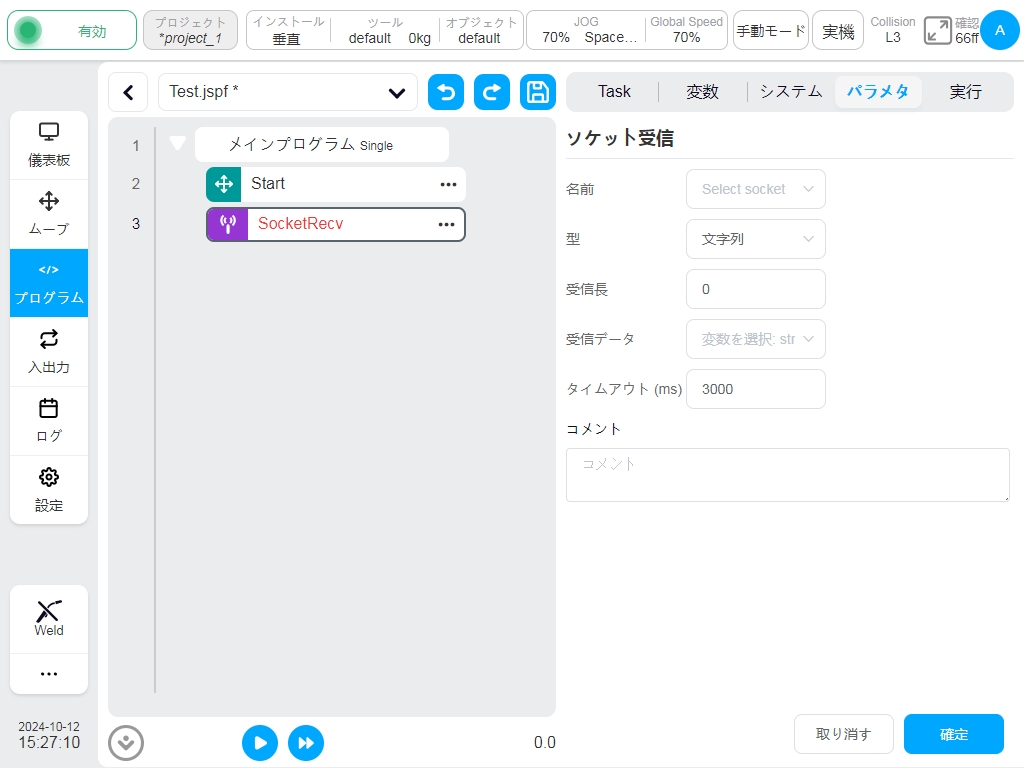The width and height of the screenshot is (1024, 768).
Task: Click the タイムアウト timeout field with 3000
Action: point(756,389)
